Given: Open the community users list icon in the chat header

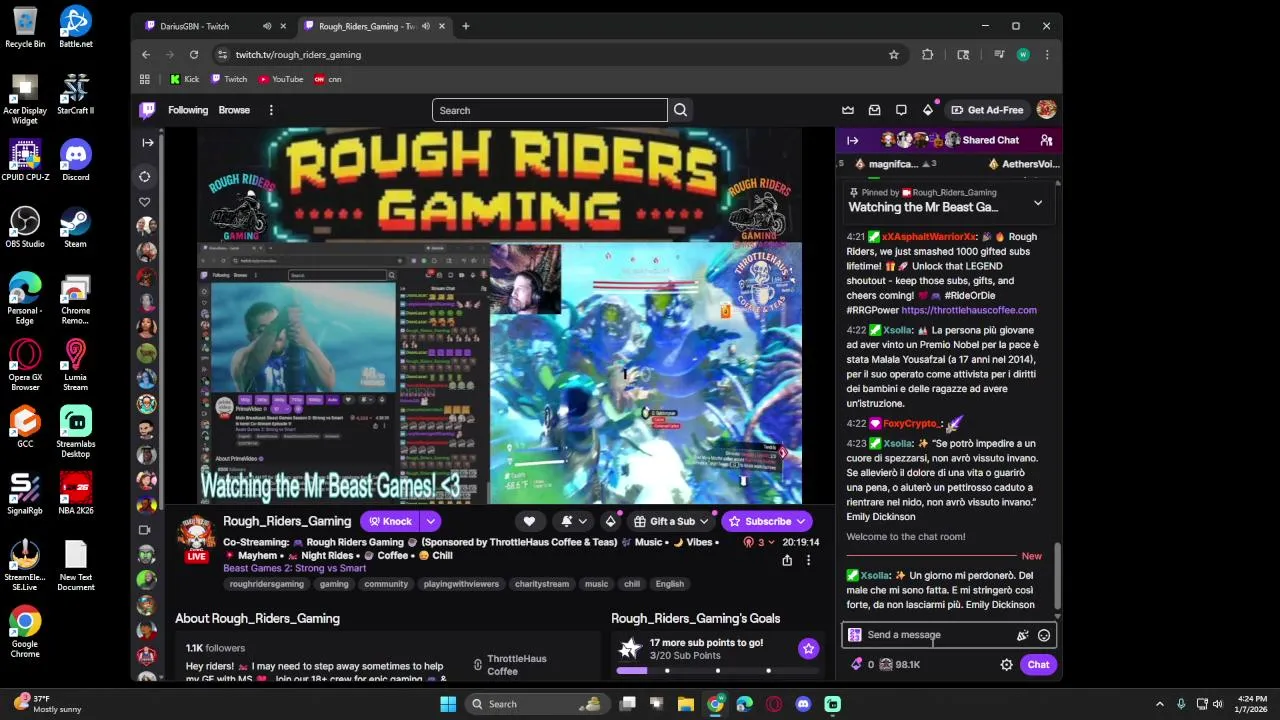Looking at the screenshot, I should pos(1046,140).
